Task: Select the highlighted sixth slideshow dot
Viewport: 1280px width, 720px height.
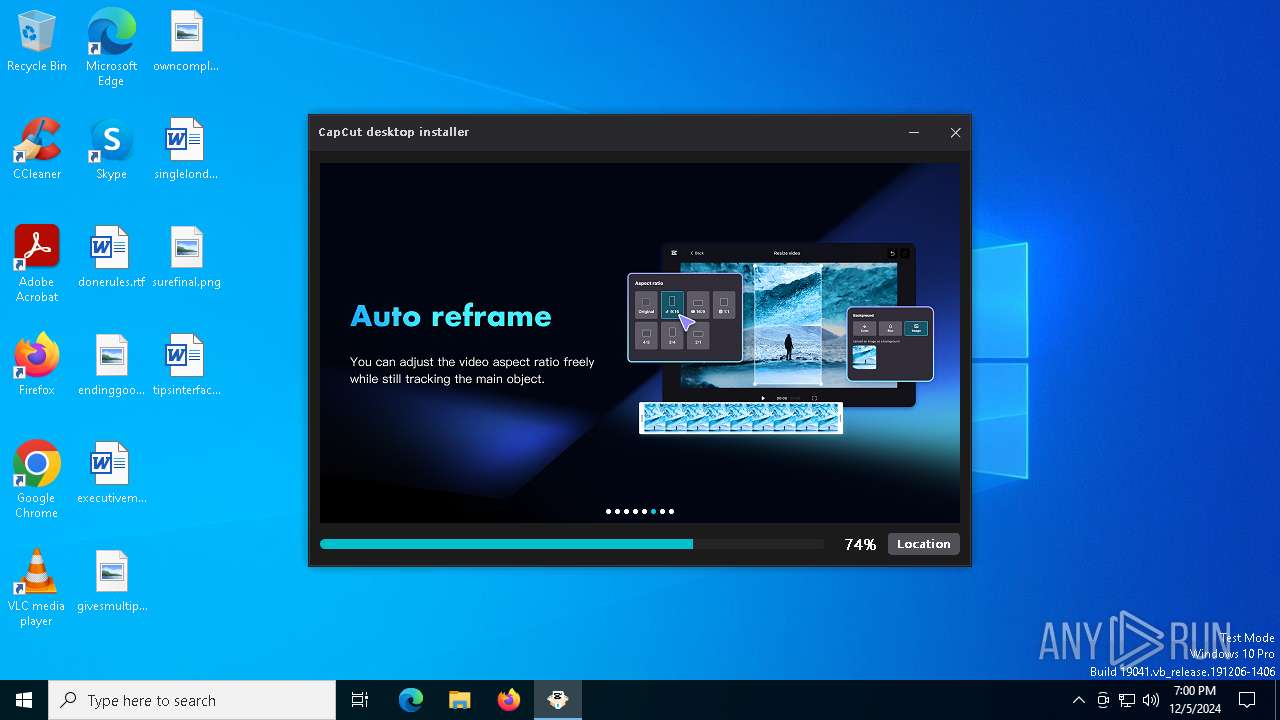Action: [653, 511]
